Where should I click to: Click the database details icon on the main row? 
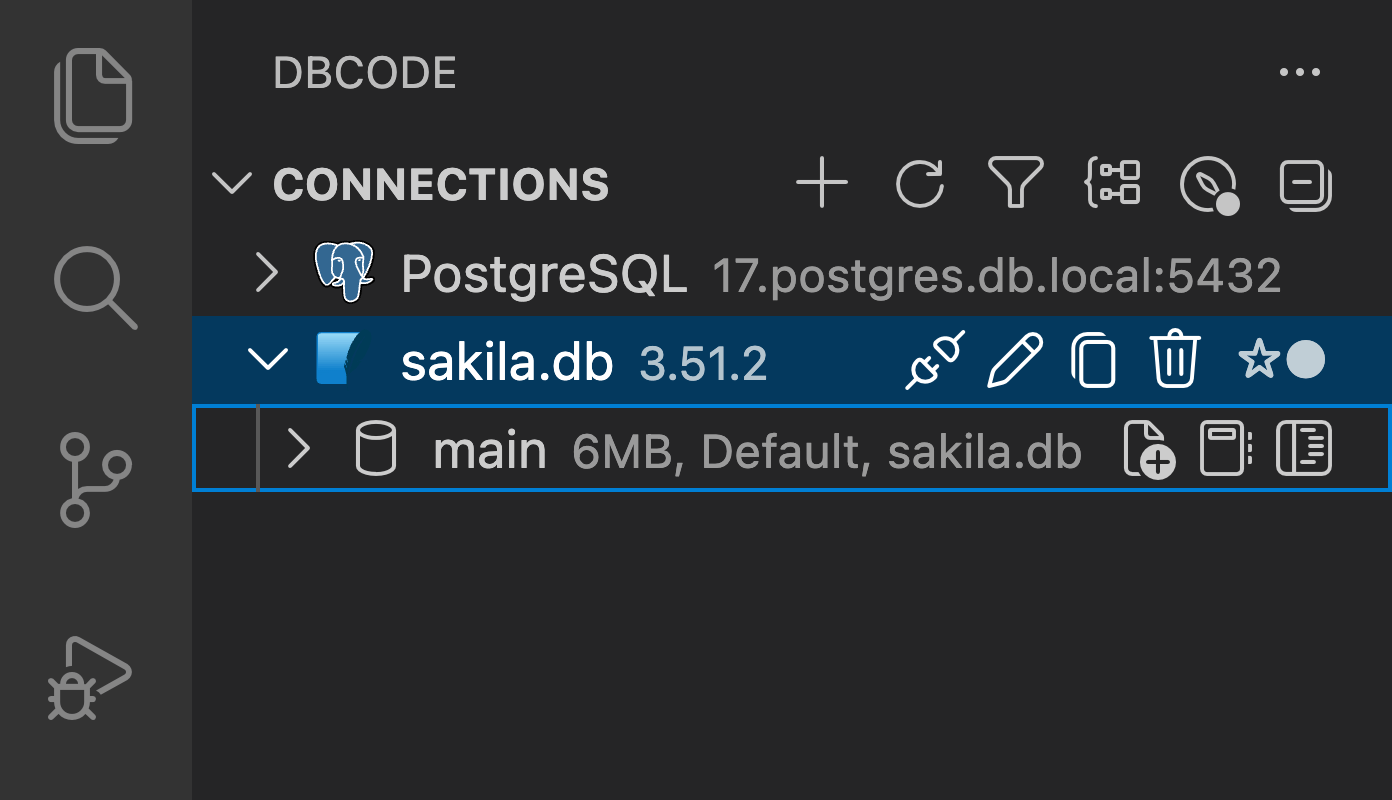pos(1303,449)
